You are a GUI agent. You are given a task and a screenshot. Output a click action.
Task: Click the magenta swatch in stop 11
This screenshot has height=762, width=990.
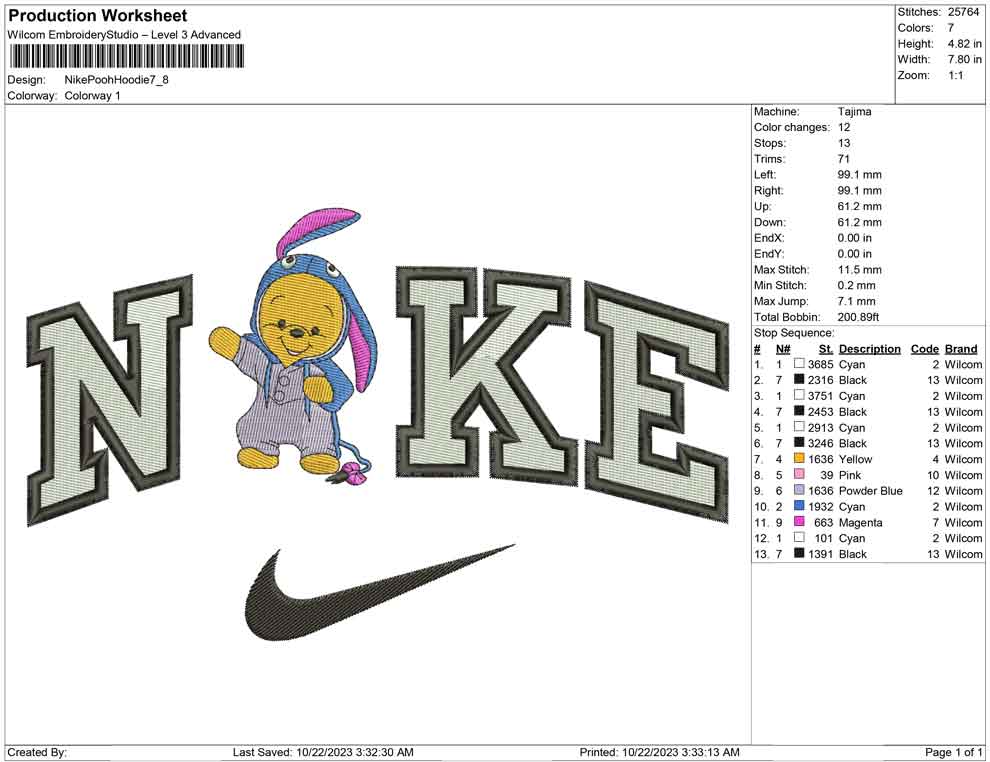[x=799, y=521]
